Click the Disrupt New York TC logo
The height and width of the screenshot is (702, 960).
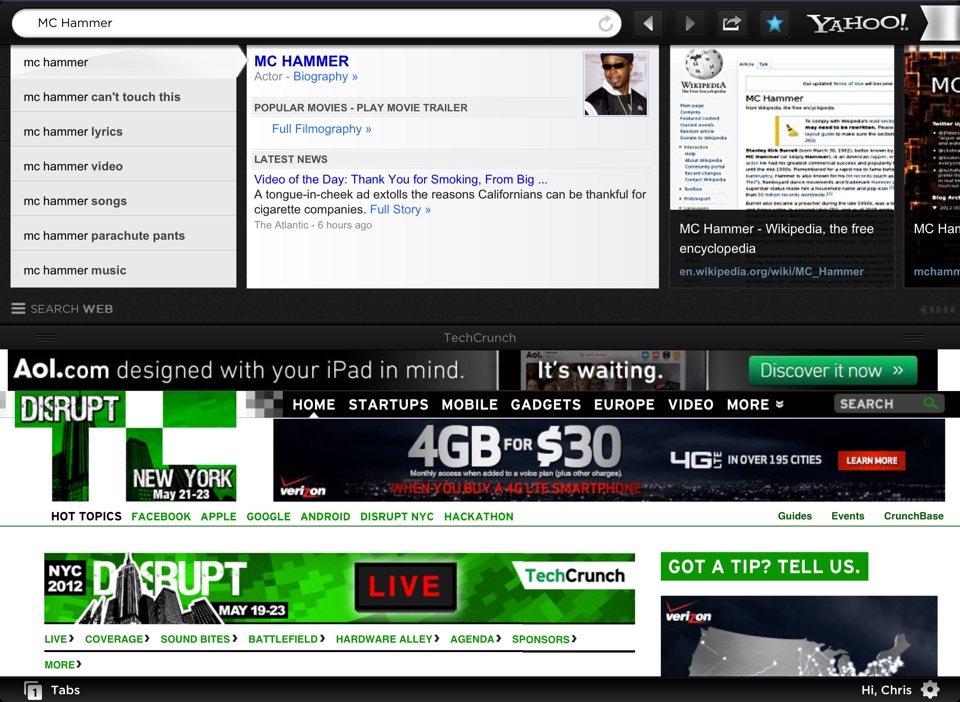point(126,447)
